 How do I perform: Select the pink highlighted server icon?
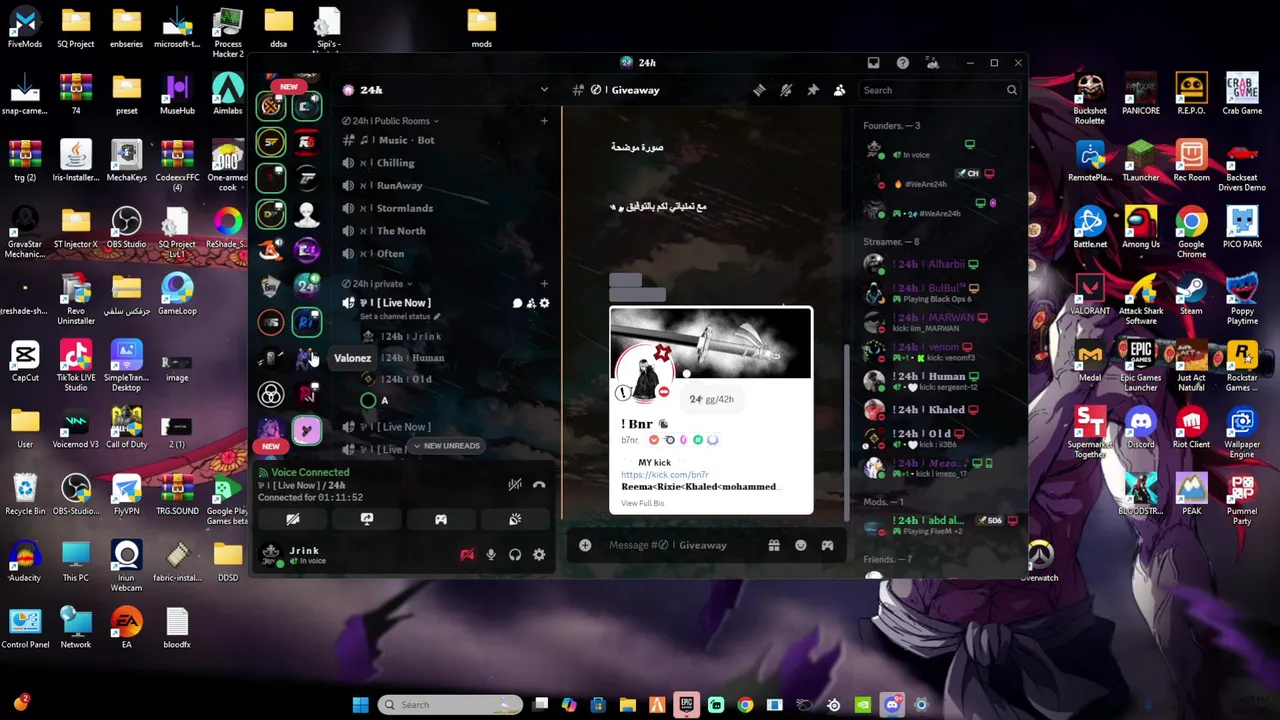tap(307, 430)
